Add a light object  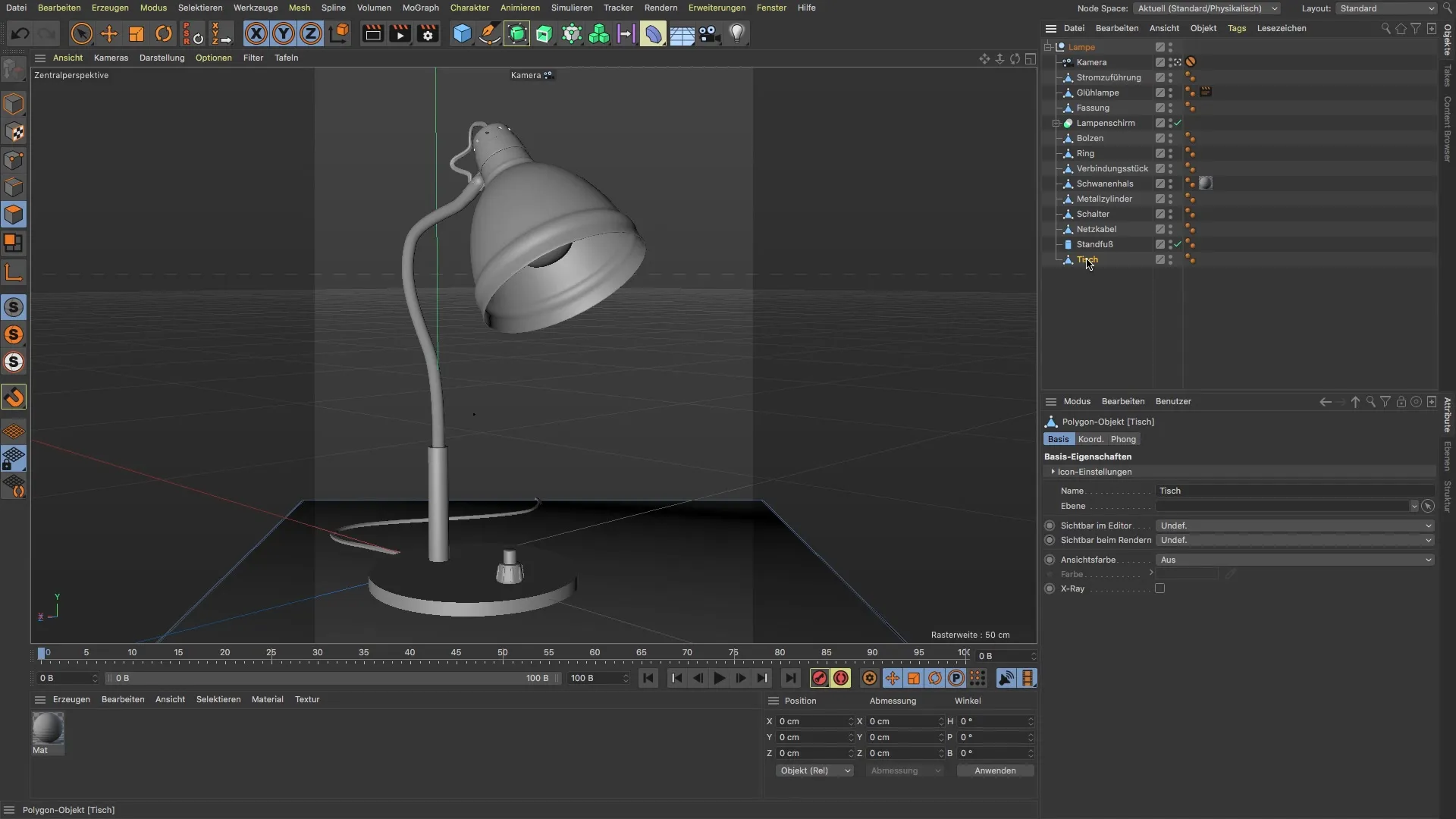pos(737,34)
